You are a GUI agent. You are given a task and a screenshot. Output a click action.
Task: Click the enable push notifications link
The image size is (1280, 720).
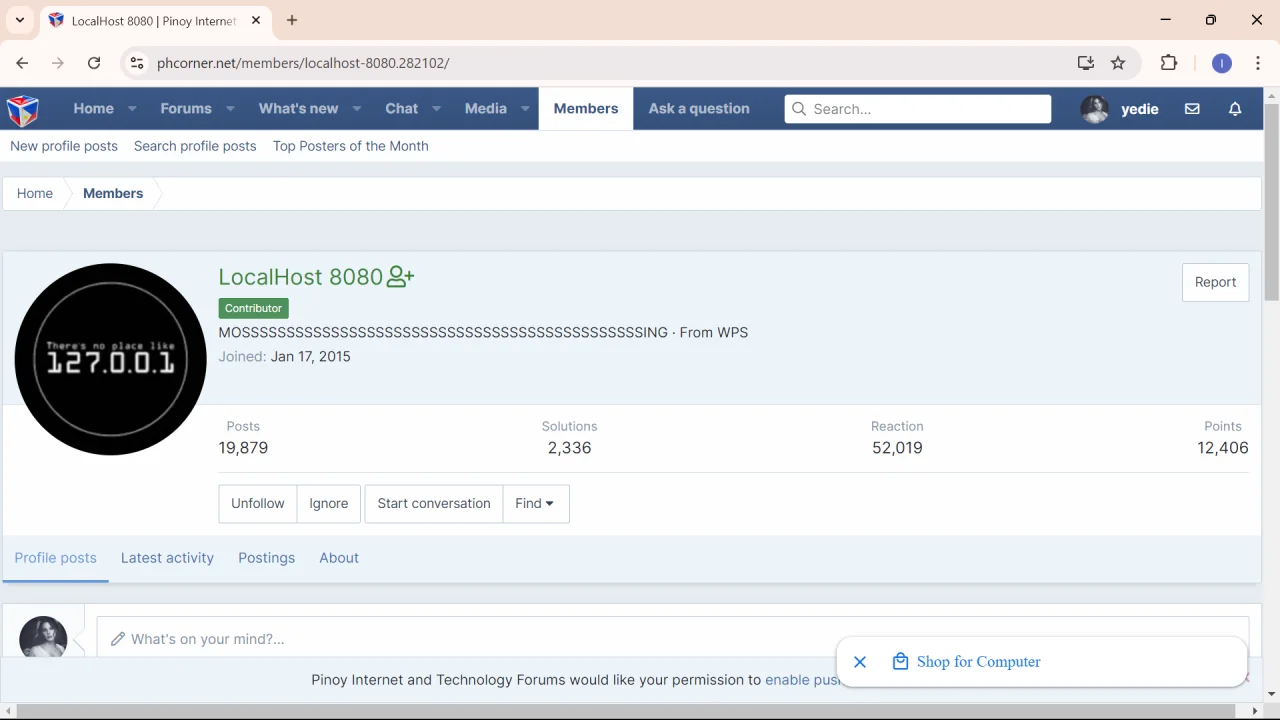803,680
